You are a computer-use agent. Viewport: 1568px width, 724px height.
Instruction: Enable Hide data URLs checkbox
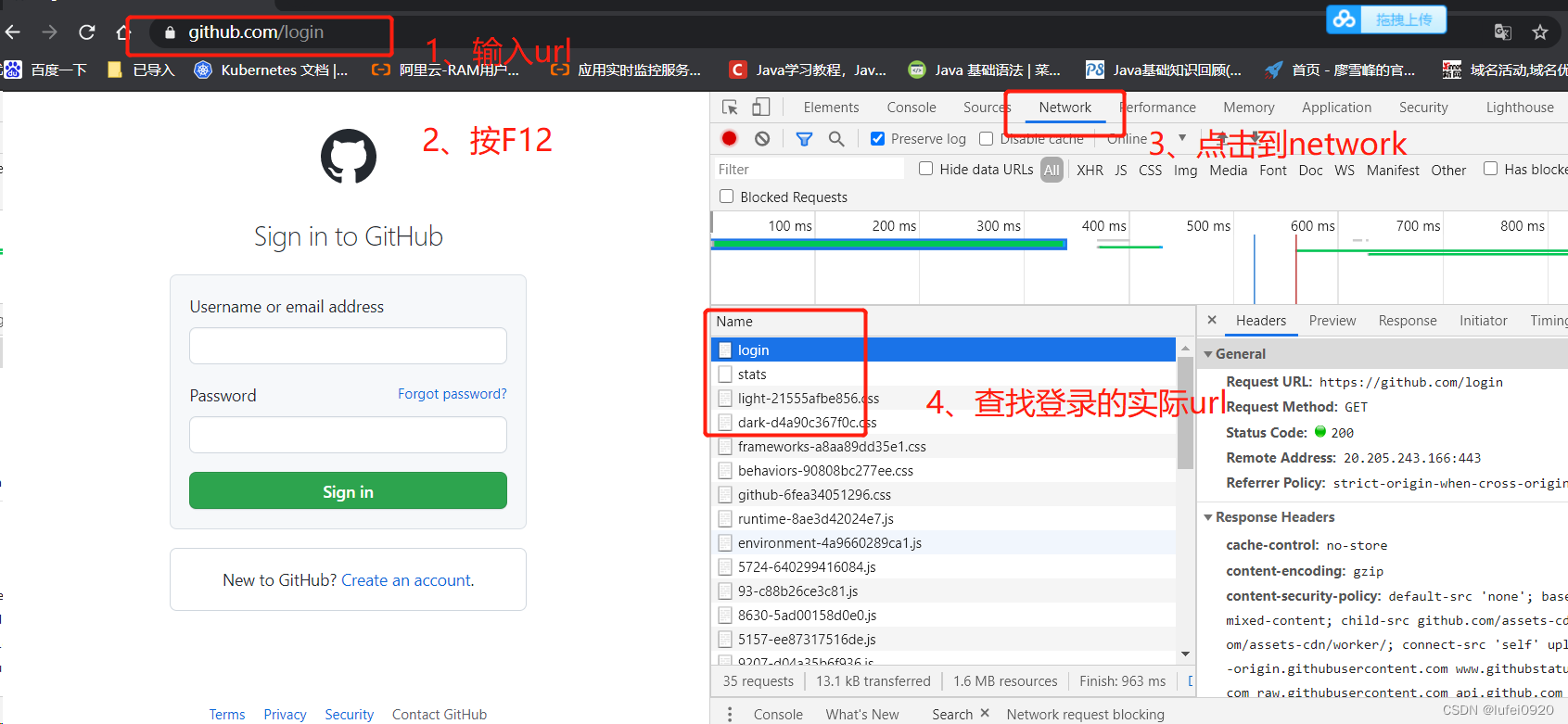[x=925, y=169]
